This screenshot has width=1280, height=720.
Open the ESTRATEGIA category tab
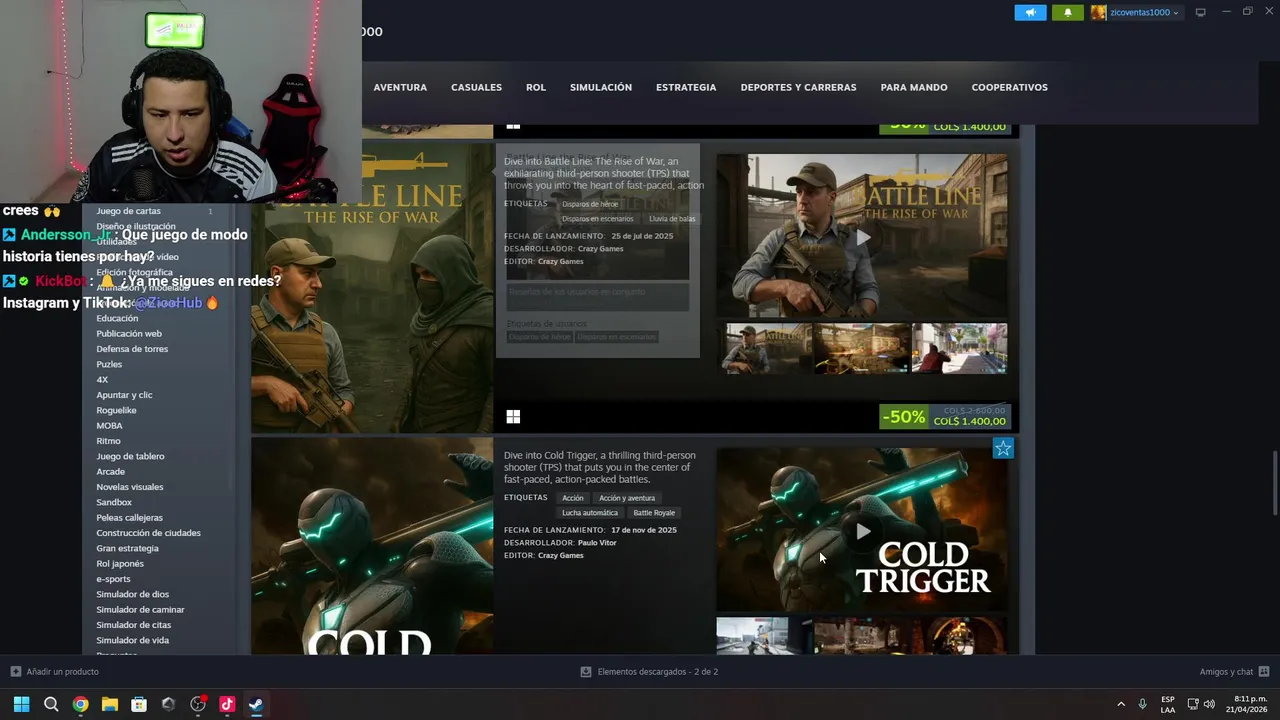click(x=686, y=87)
